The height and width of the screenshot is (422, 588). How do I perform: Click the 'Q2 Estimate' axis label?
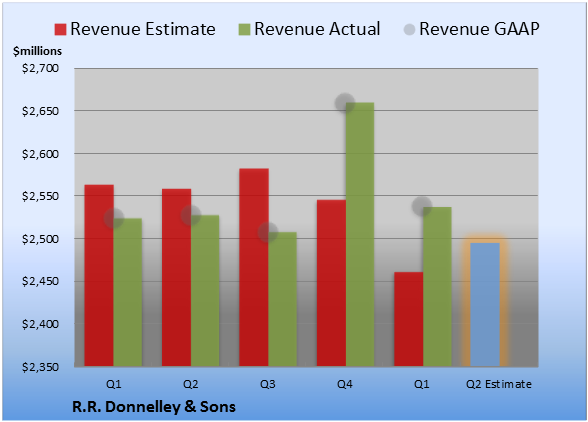pyautogui.click(x=499, y=384)
